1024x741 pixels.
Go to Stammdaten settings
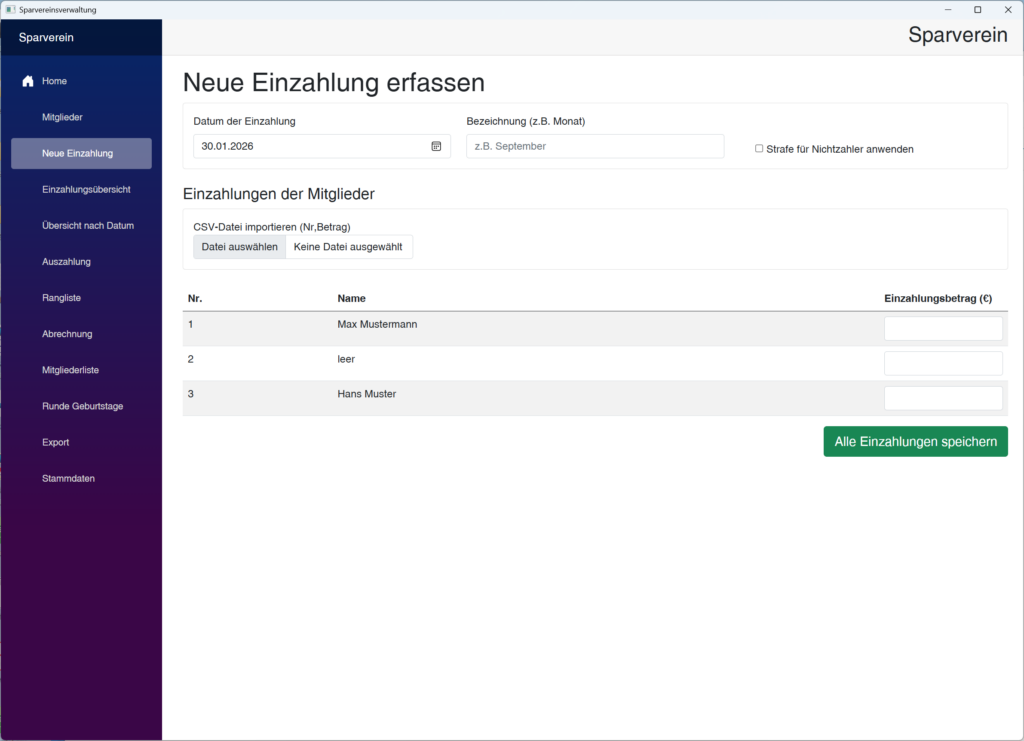tap(68, 478)
